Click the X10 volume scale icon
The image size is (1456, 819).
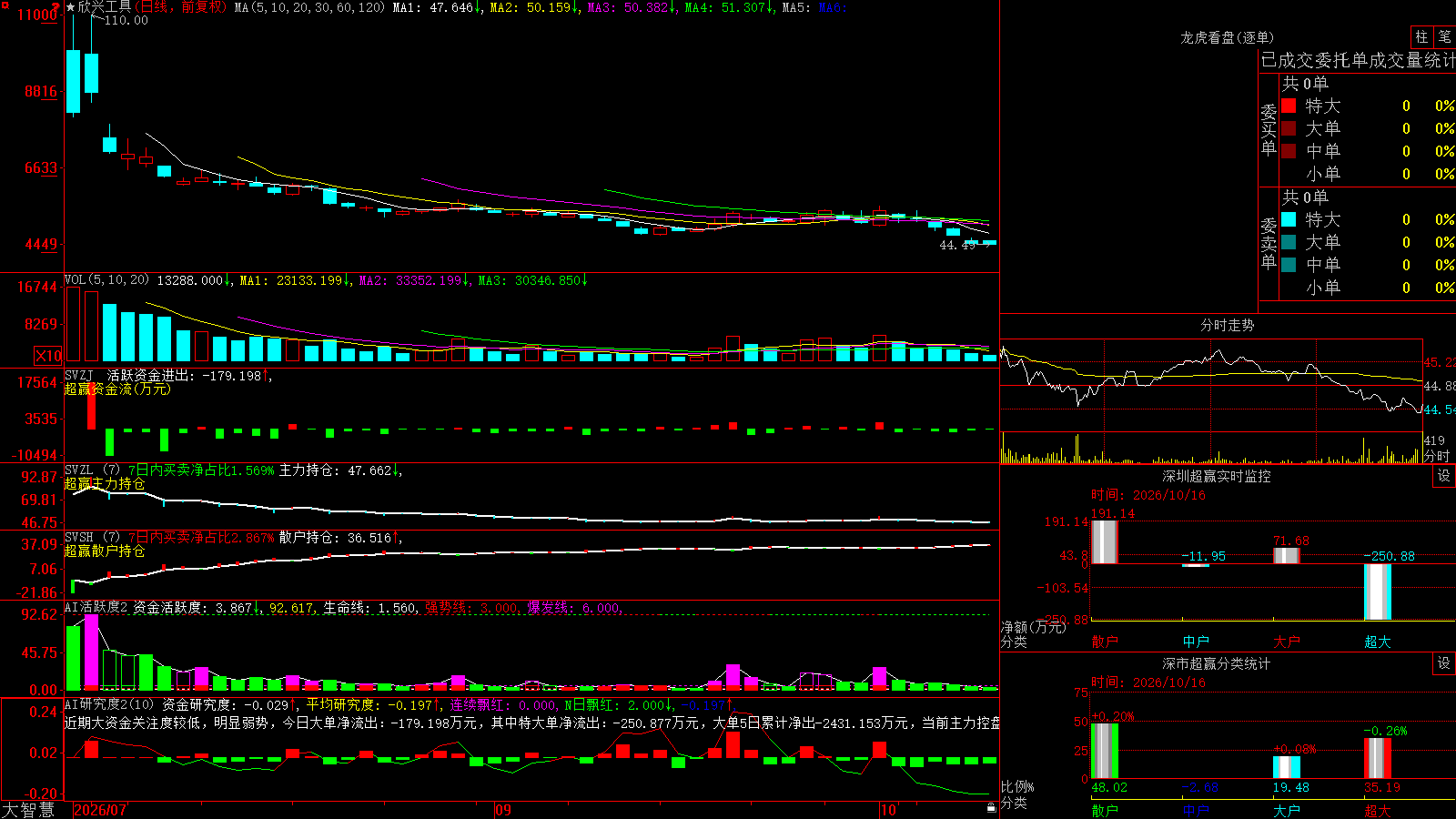click(x=48, y=356)
